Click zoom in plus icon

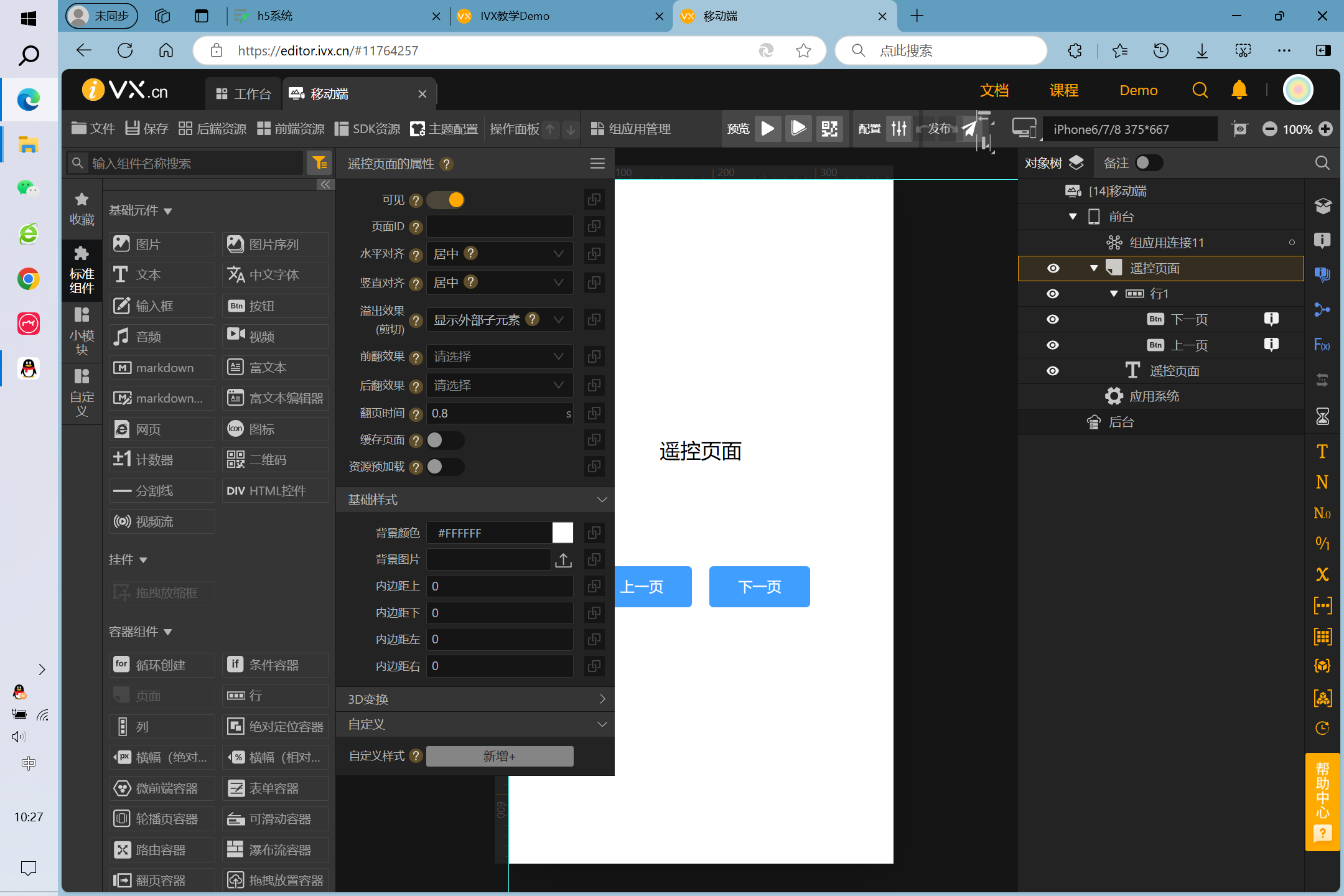tap(1326, 129)
